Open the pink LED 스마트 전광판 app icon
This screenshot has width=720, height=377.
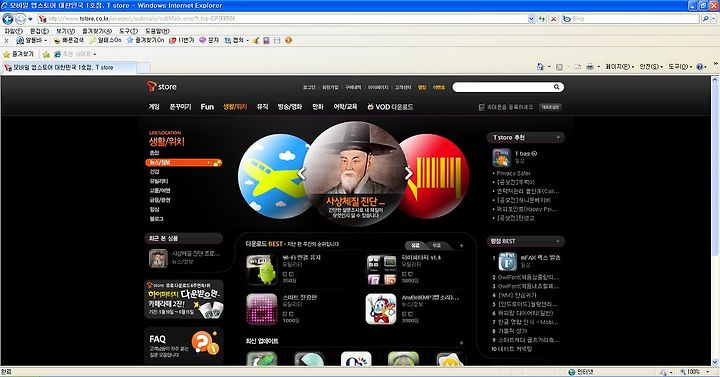pyautogui.click(x=262, y=309)
